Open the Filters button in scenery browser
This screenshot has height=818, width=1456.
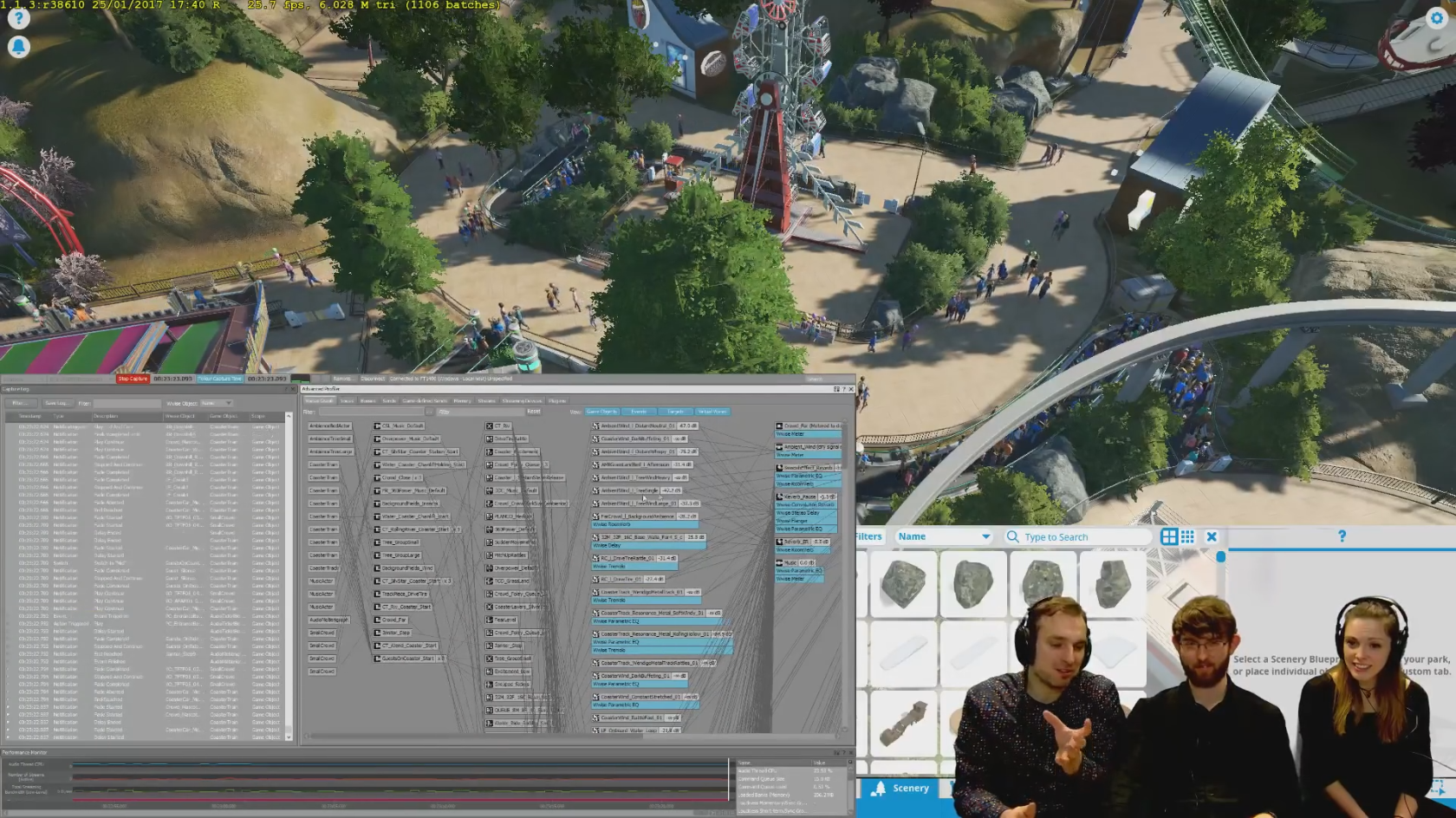(869, 536)
